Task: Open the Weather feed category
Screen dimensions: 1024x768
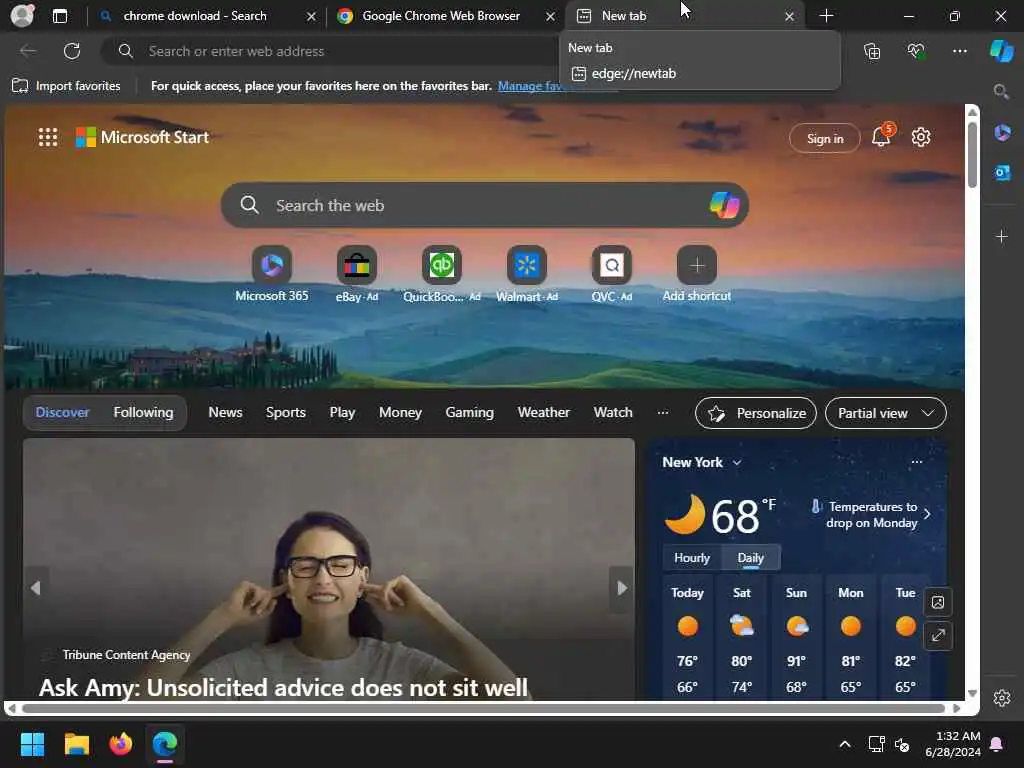Action: coord(543,413)
